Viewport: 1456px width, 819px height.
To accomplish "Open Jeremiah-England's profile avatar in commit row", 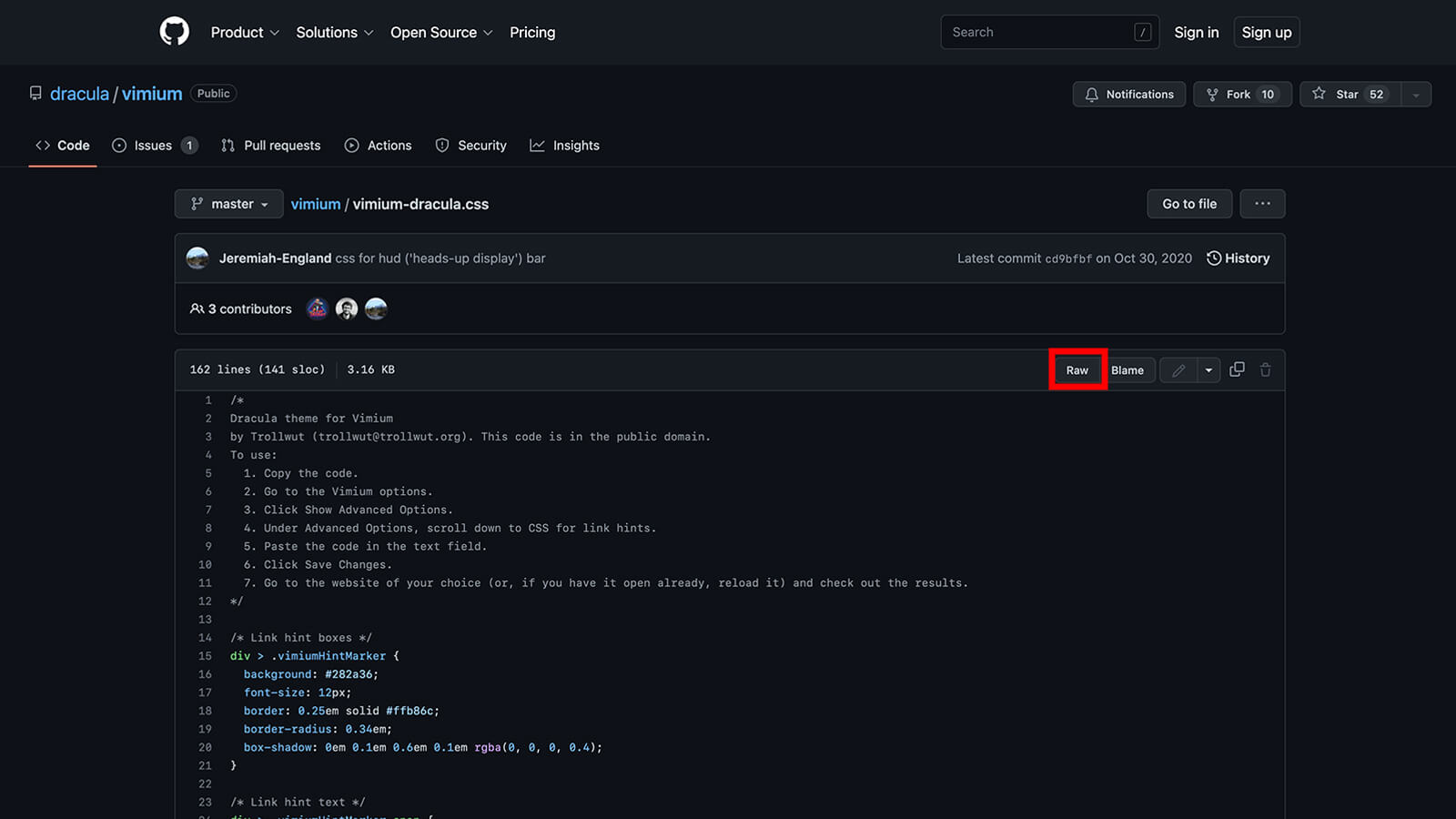I will coord(197,258).
